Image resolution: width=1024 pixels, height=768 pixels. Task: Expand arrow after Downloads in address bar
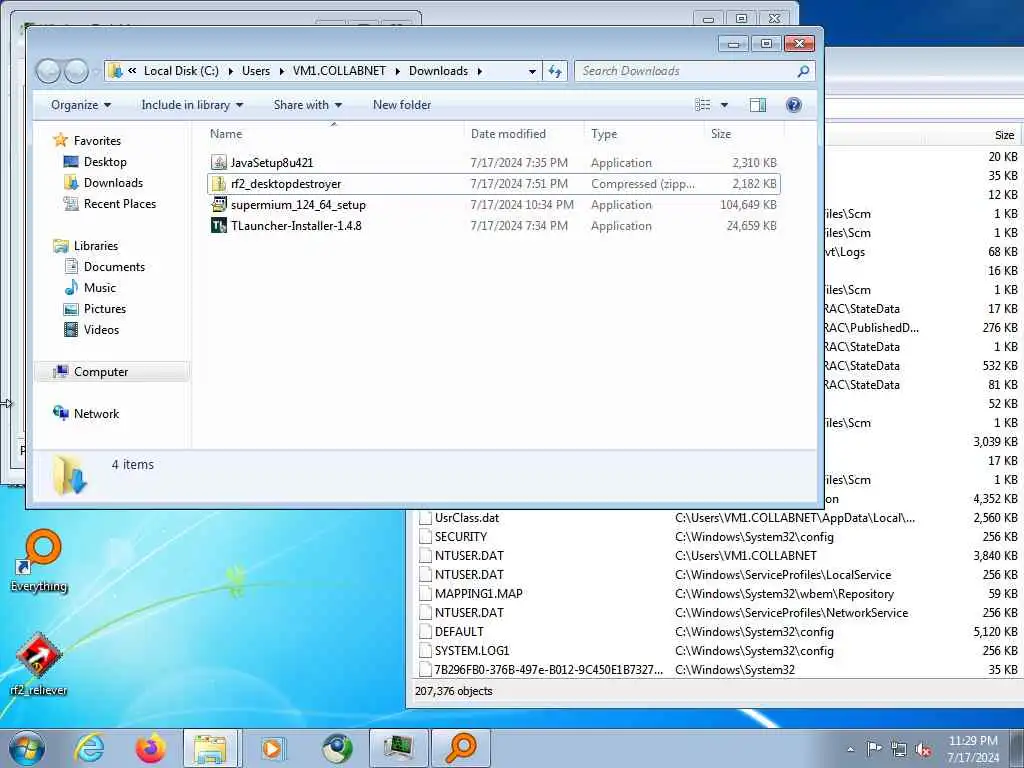point(480,71)
